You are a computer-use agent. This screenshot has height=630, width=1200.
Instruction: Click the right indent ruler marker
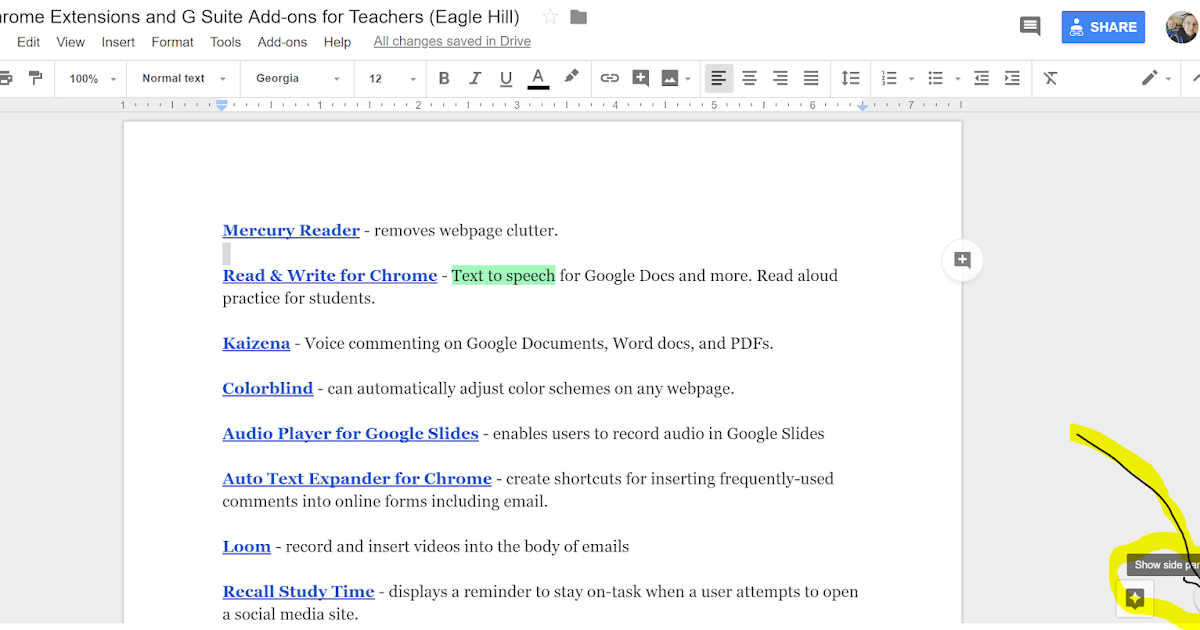tap(862, 105)
